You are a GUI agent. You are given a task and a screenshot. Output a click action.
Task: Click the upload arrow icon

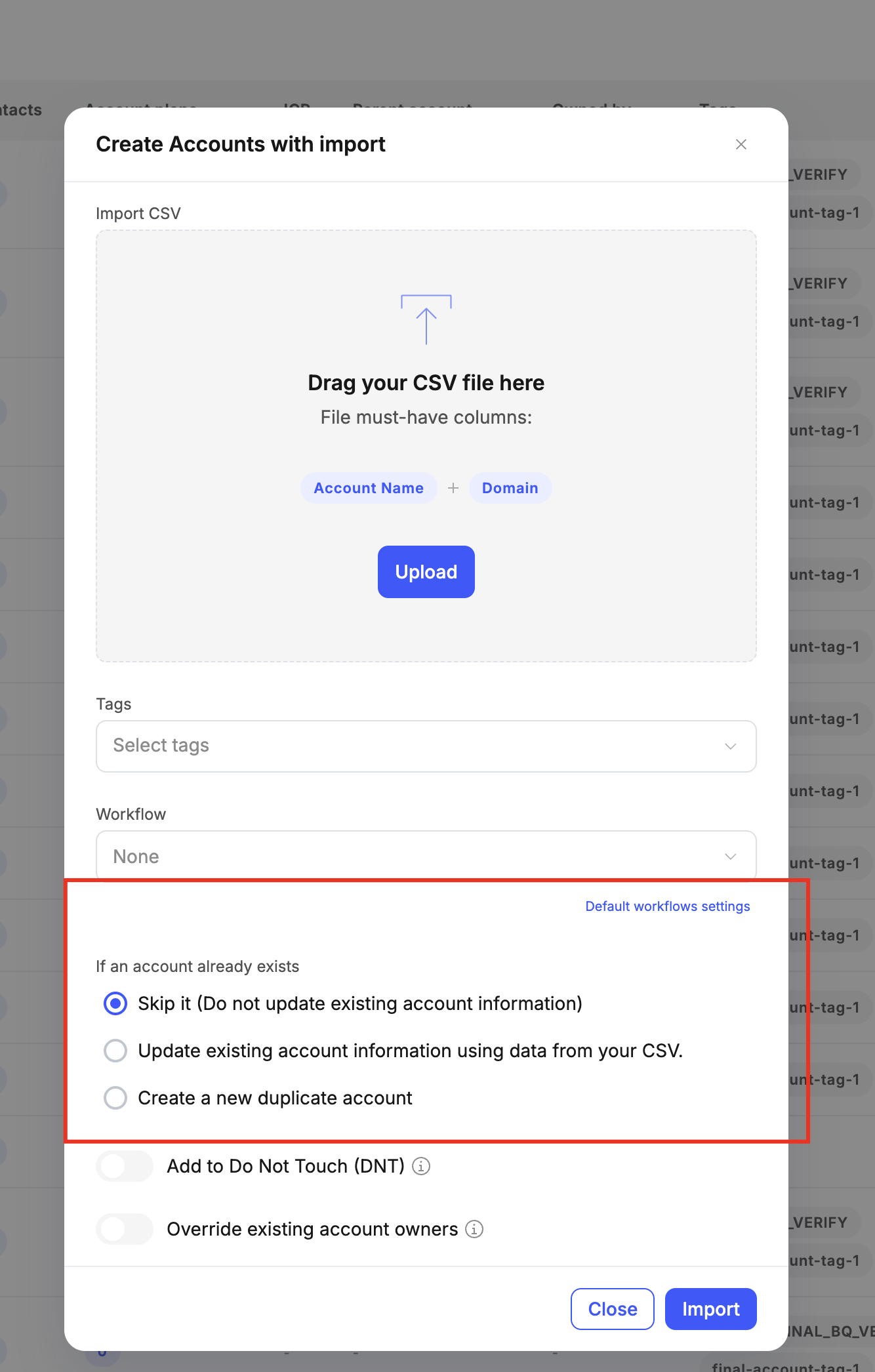point(426,319)
